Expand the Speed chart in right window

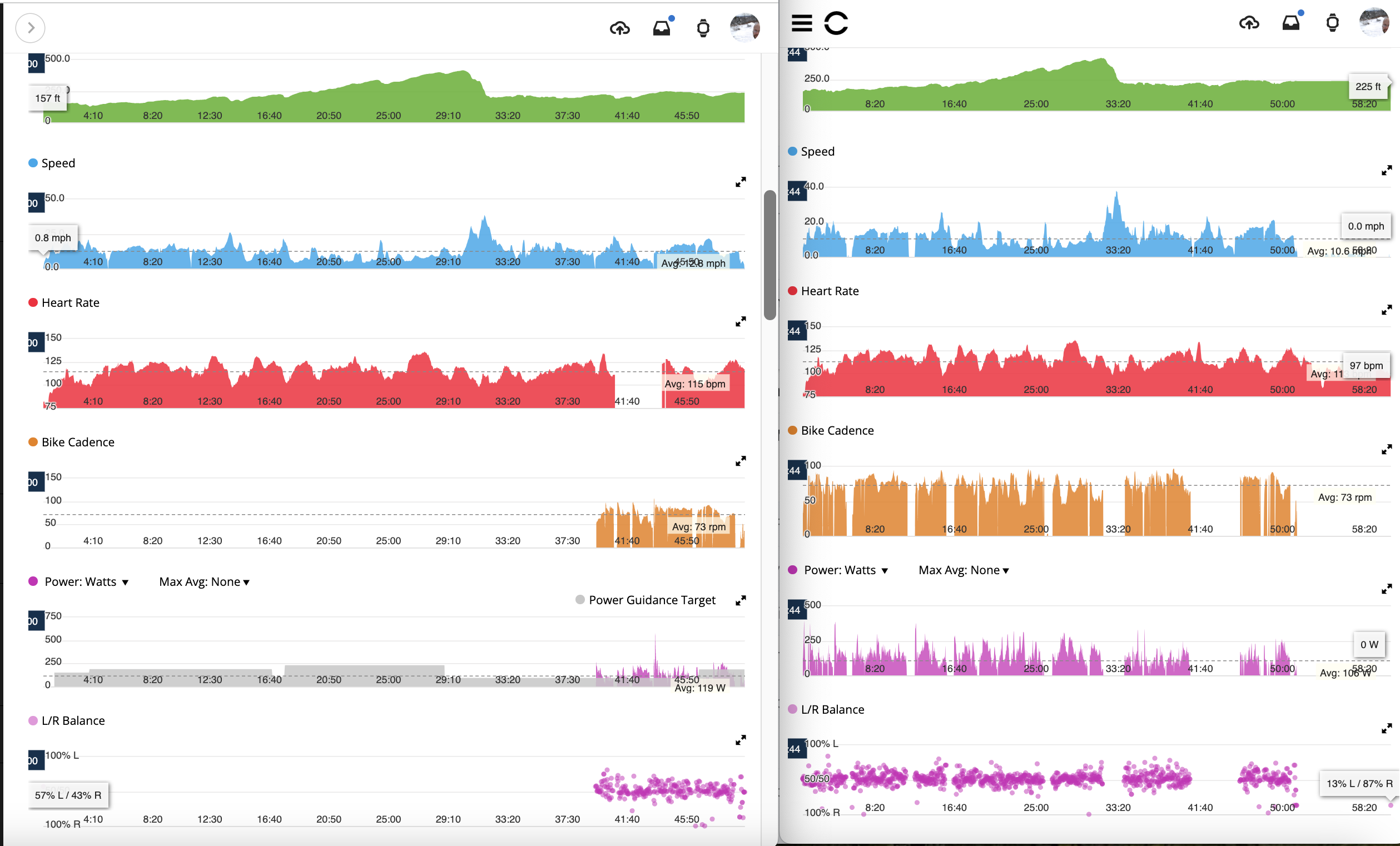click(1386, 171)
